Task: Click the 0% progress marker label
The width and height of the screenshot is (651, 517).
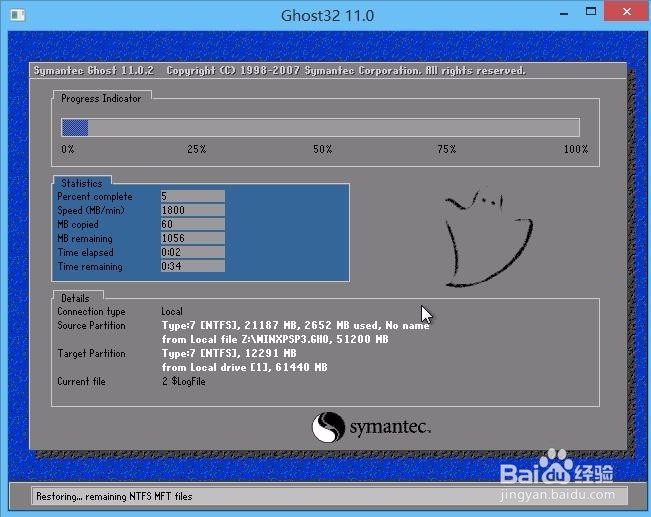Action: pos(68,149)
